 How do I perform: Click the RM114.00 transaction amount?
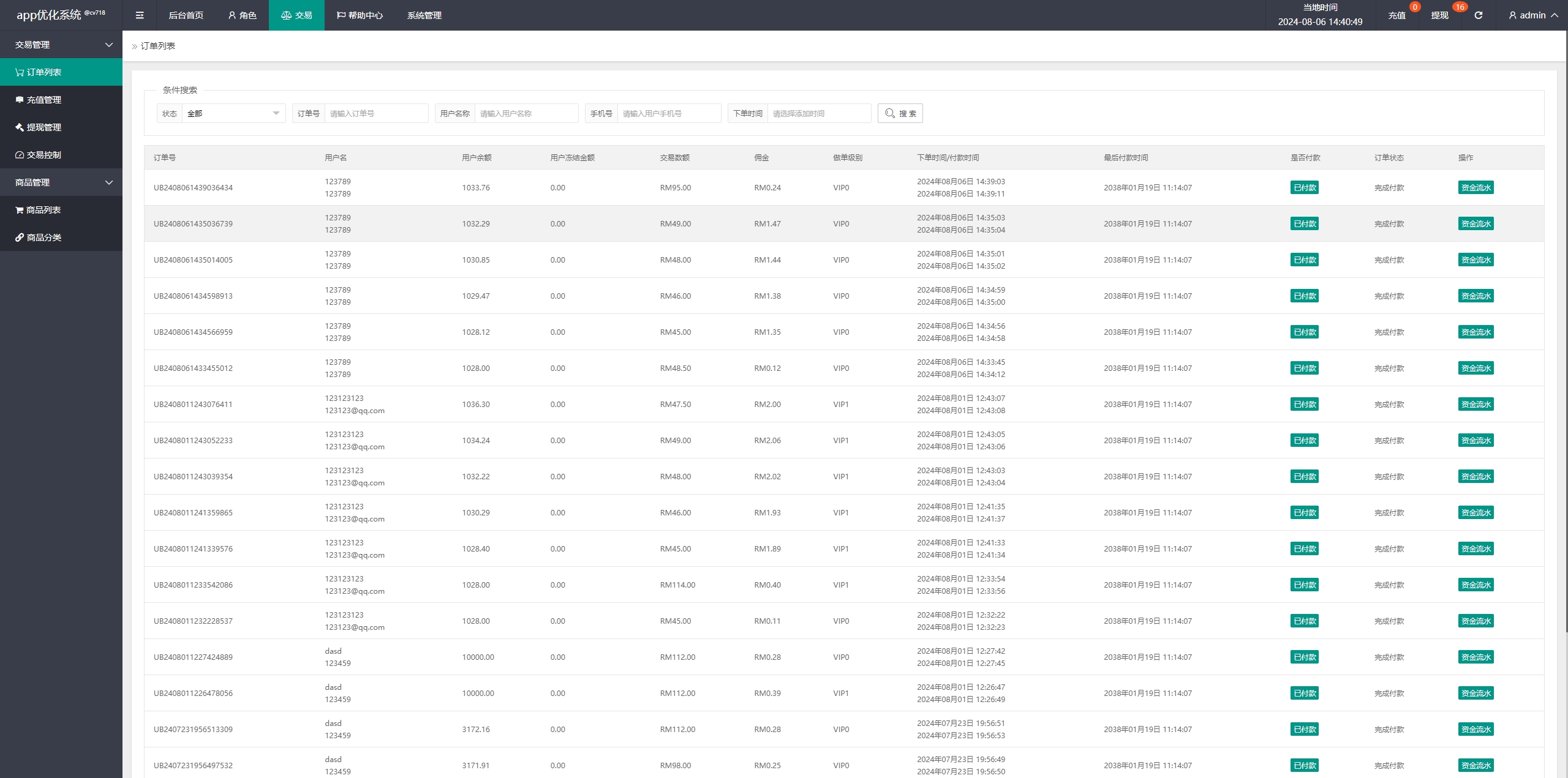point(677,585)
